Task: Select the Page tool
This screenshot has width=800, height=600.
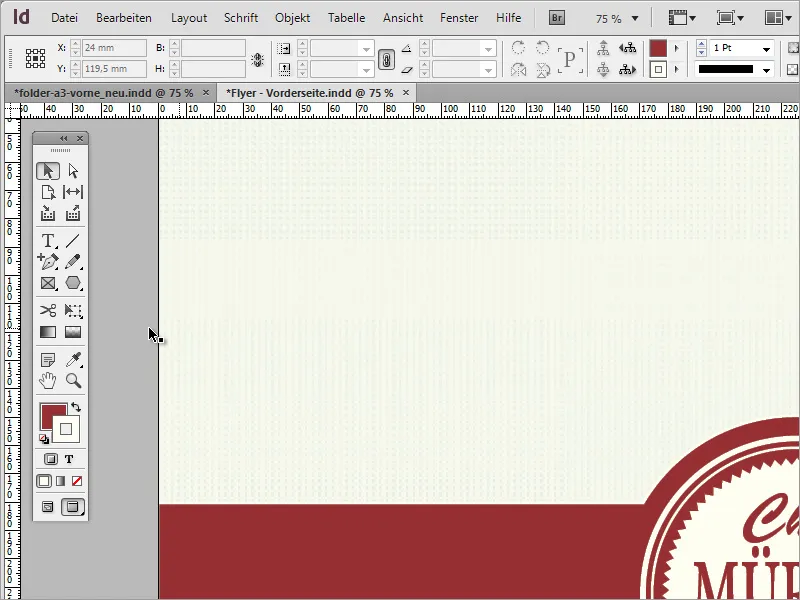Action: pyautogui.click(x=48, y=192)
